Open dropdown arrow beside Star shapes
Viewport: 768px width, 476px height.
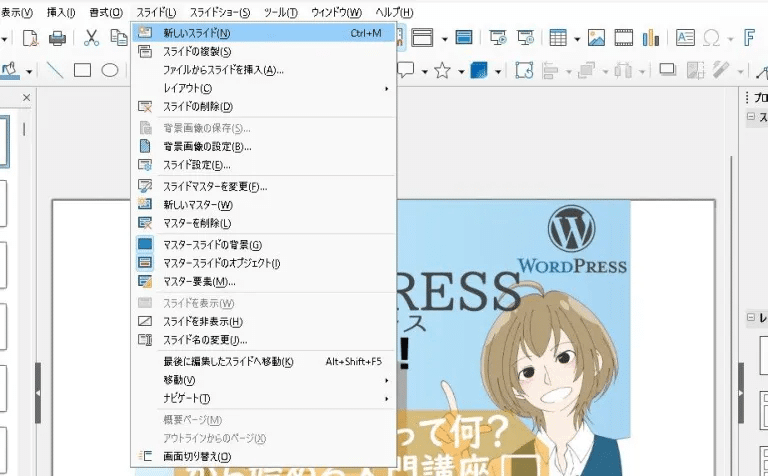click(461, 72)
